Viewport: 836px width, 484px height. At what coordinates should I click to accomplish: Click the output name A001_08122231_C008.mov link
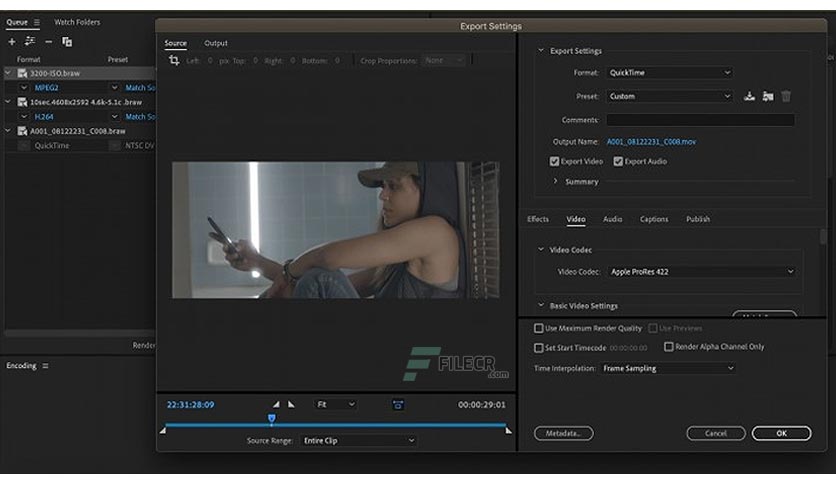pyautogui.click(x=651, y=142)
